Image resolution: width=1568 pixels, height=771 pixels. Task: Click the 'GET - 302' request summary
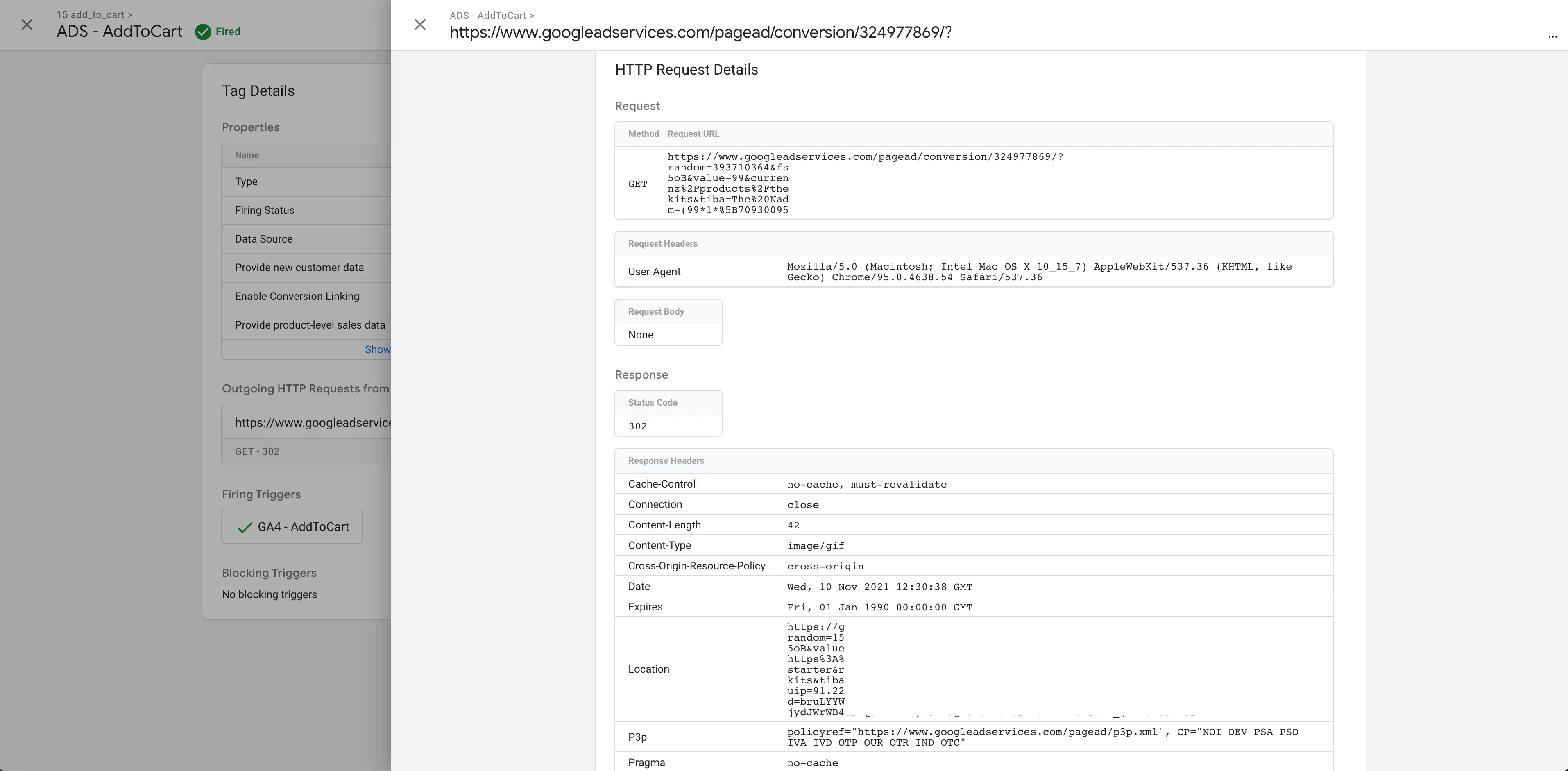[x=257, y=452]
